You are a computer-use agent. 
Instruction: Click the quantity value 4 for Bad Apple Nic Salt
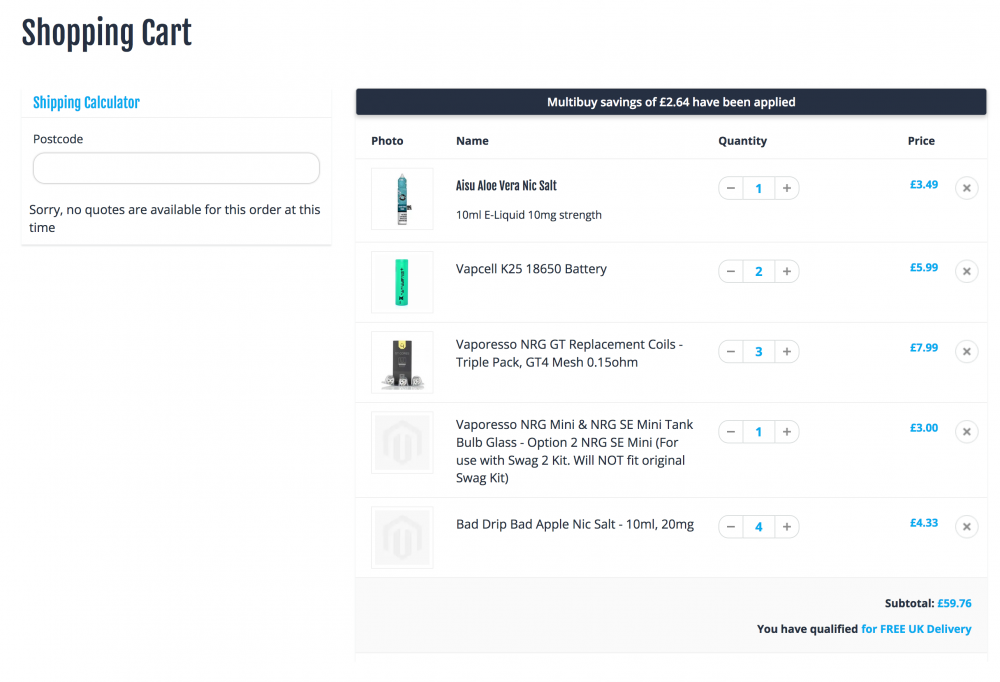[x=759, y=527]
